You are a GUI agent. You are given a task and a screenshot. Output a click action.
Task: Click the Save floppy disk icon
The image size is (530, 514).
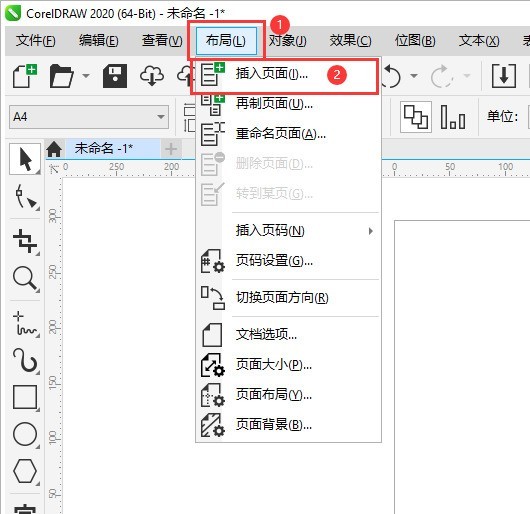coord(115,76)
